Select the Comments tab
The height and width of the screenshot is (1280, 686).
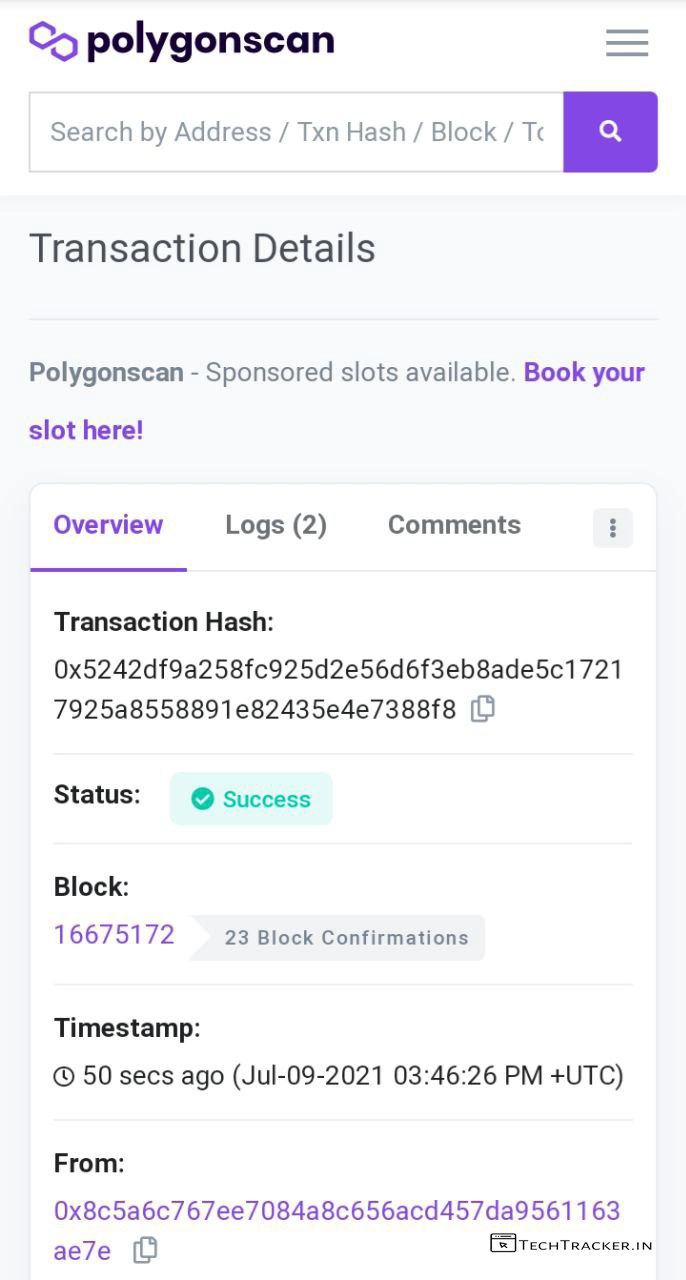[x=454, y=526]
